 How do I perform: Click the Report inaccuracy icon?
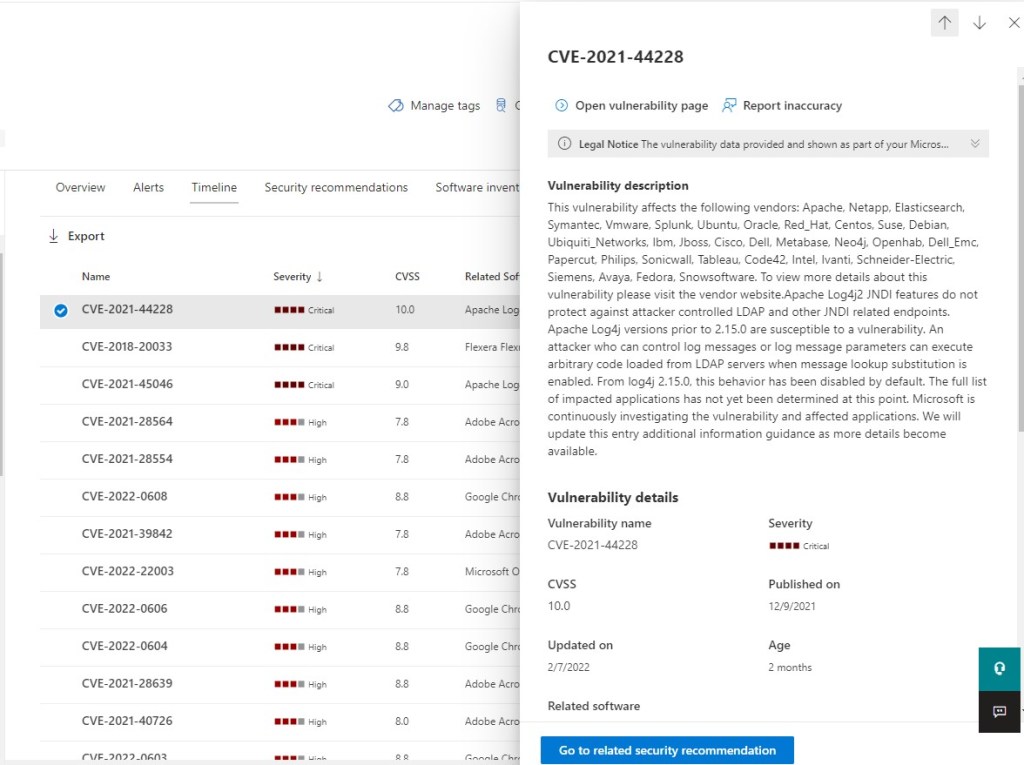point(729,106)
